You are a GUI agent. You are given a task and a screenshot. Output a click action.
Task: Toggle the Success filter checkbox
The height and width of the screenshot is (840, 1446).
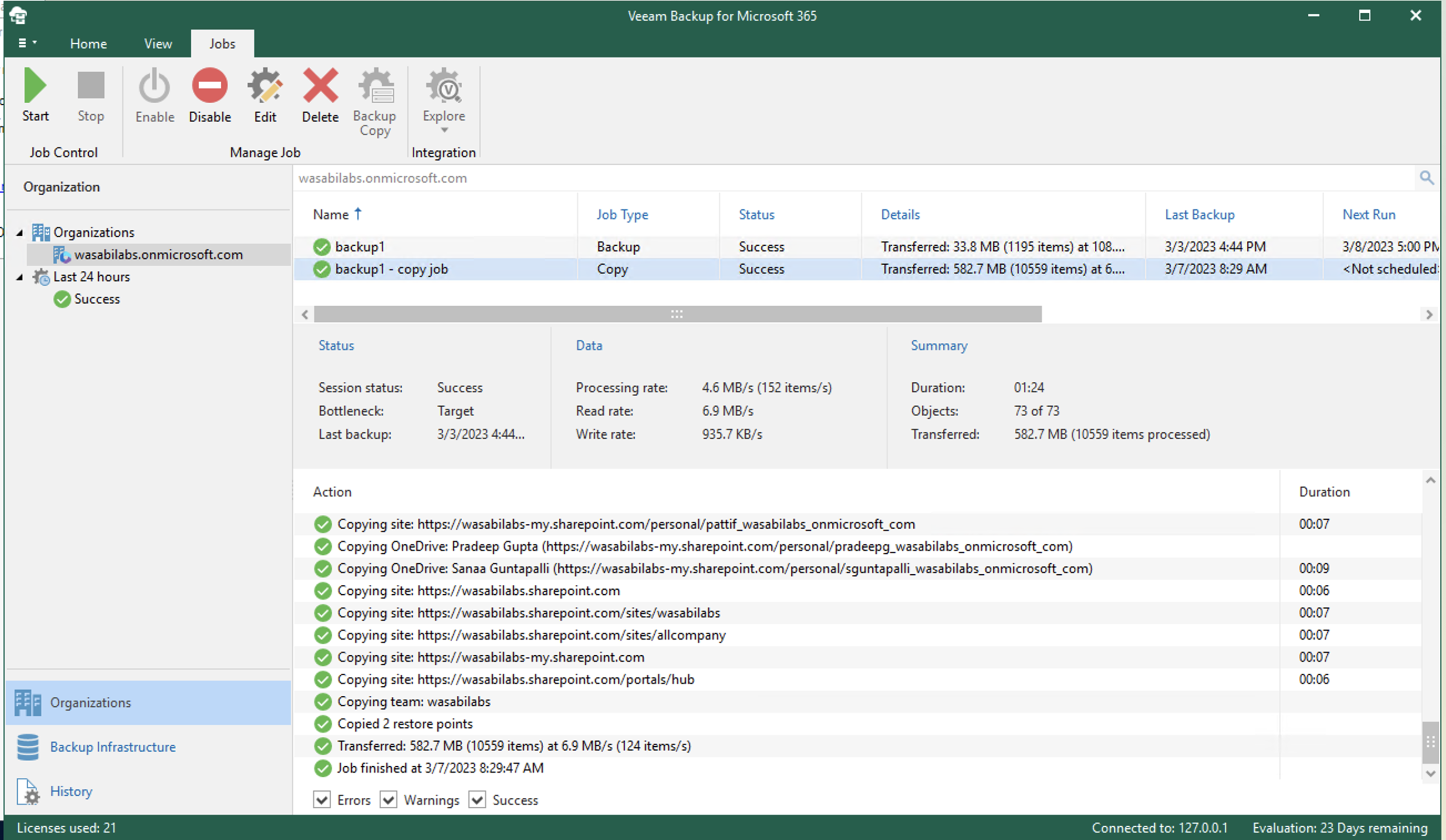(477, 800)
